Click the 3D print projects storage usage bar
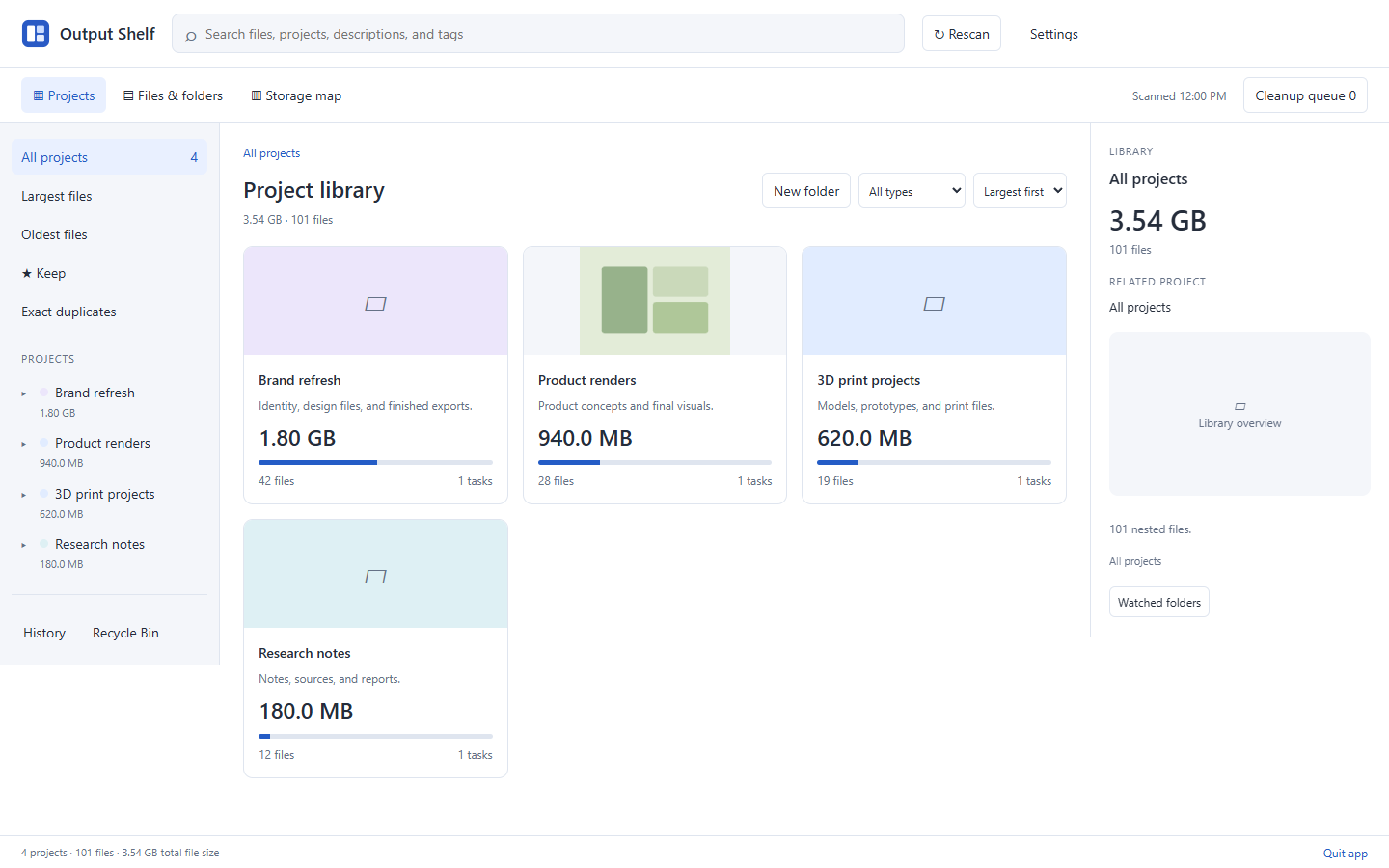This screenshot has width=1389, height=868. coord(934,462)
